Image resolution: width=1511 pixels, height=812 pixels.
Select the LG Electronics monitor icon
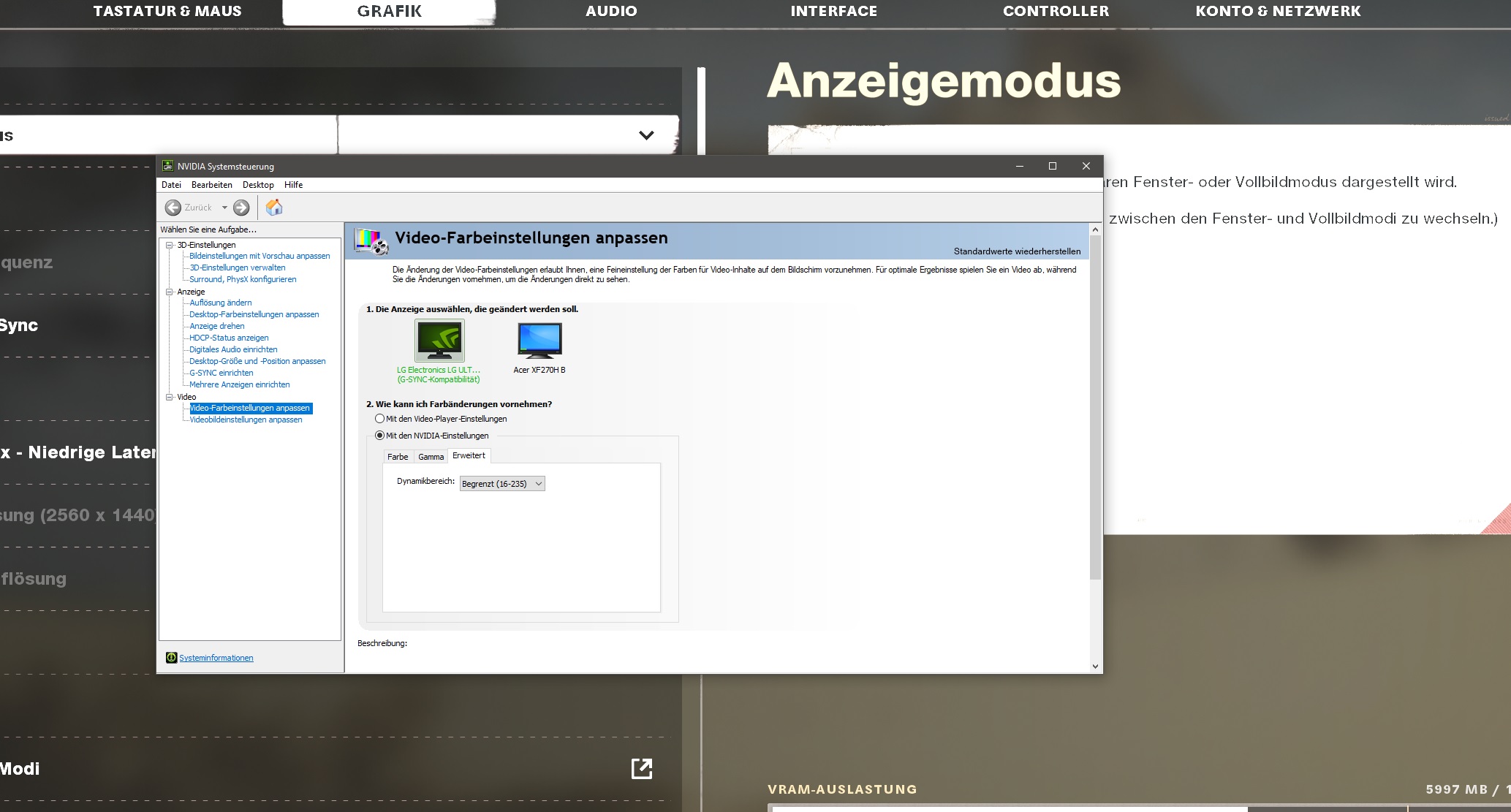pos(439,341)
